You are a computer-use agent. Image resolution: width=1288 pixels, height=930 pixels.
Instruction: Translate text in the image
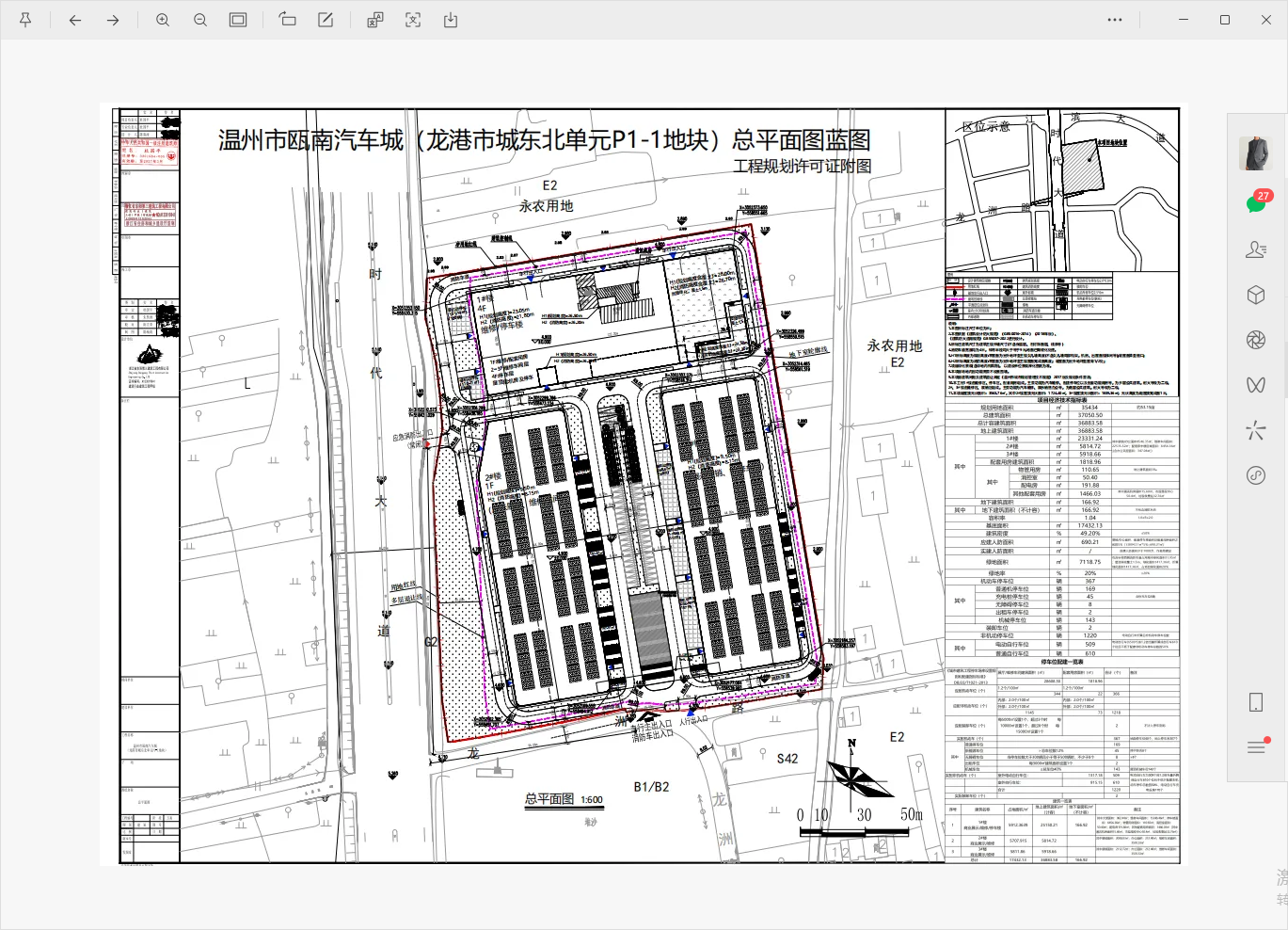point(375,20)
